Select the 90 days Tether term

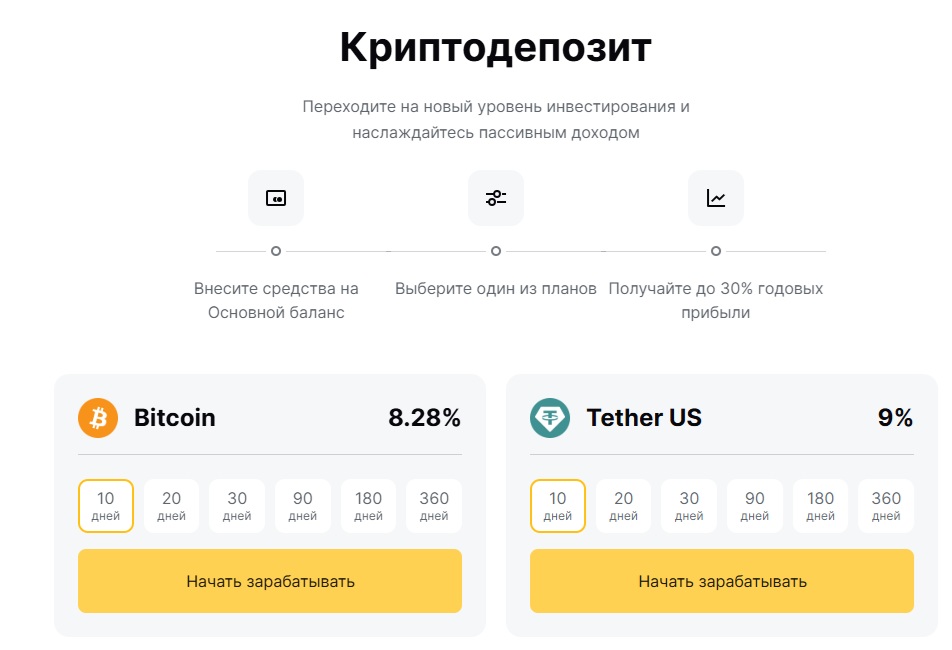coord(754,506)
